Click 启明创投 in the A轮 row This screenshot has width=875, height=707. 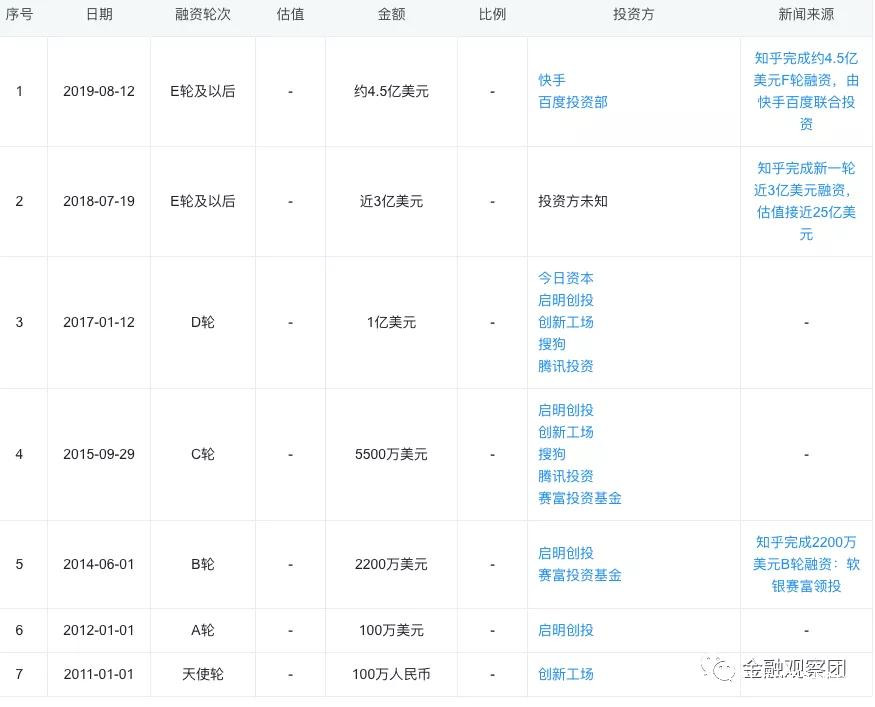(565, 630)
